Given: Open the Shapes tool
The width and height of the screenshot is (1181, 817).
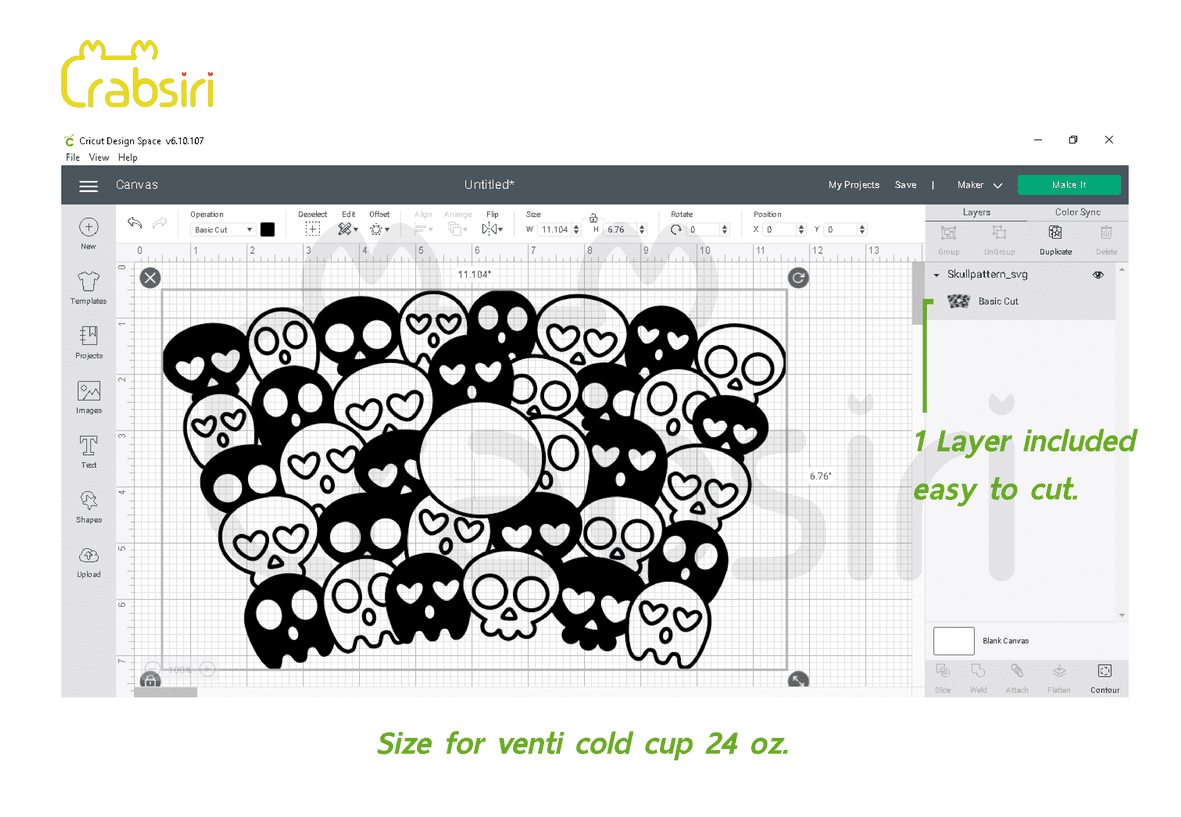Looking at the screenshot, I should [88, 505].
